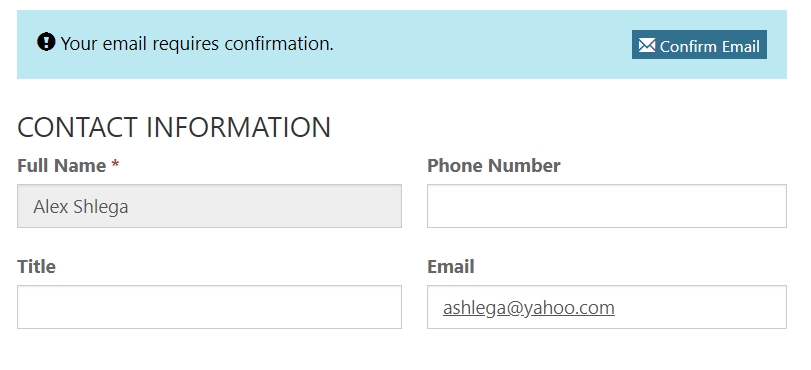Screen dimensions: 811x370
Task: Click the envelope icon on Confirm Email
Action: (647, 46)
